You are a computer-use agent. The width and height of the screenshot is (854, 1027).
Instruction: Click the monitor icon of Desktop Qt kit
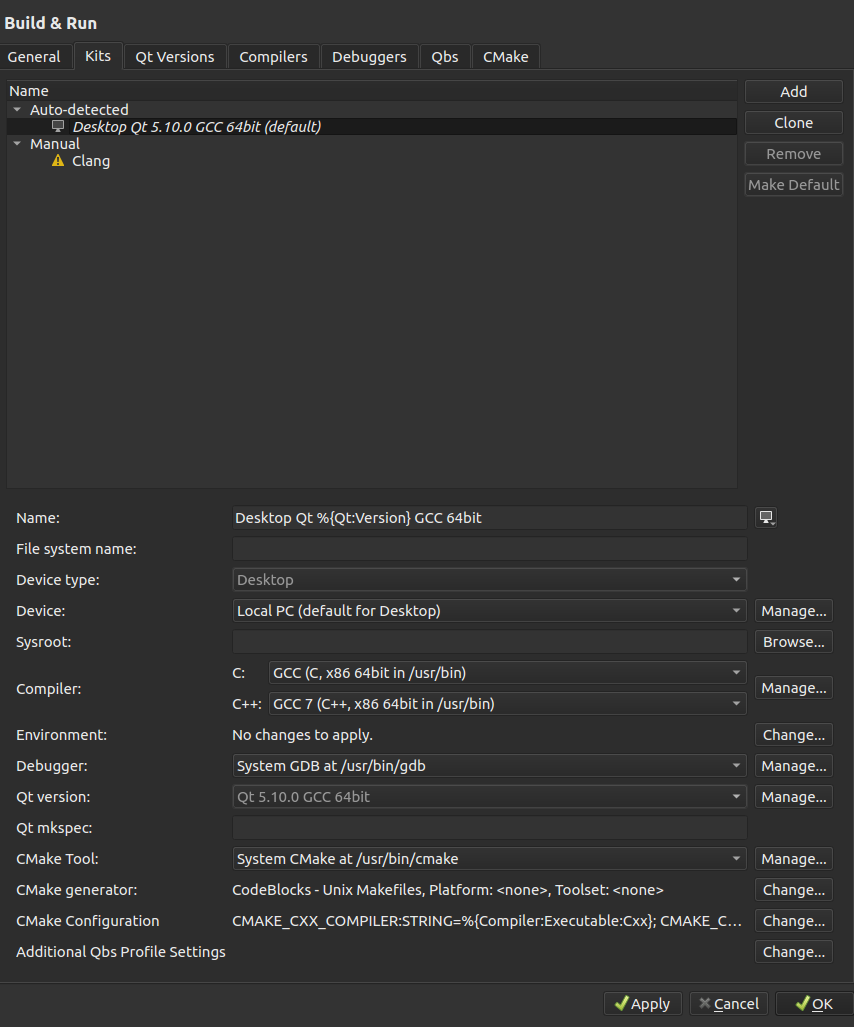pyautogui.click(x=58, y=127)
